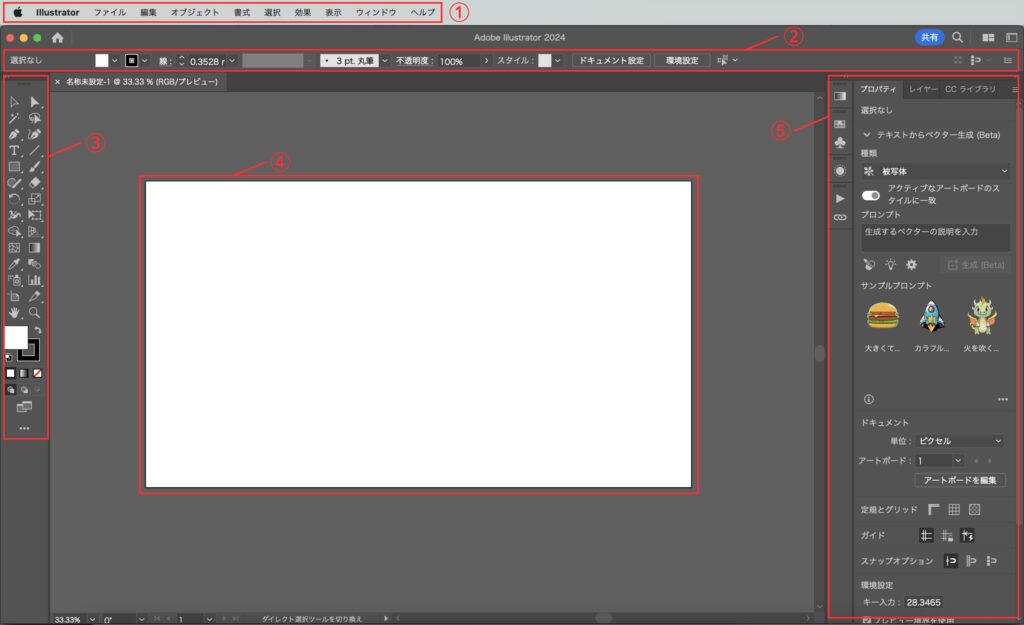Click the large white fill swatch
This screenshot has width=1024, height=625.
pyautogui.click(x=16, y=337)
